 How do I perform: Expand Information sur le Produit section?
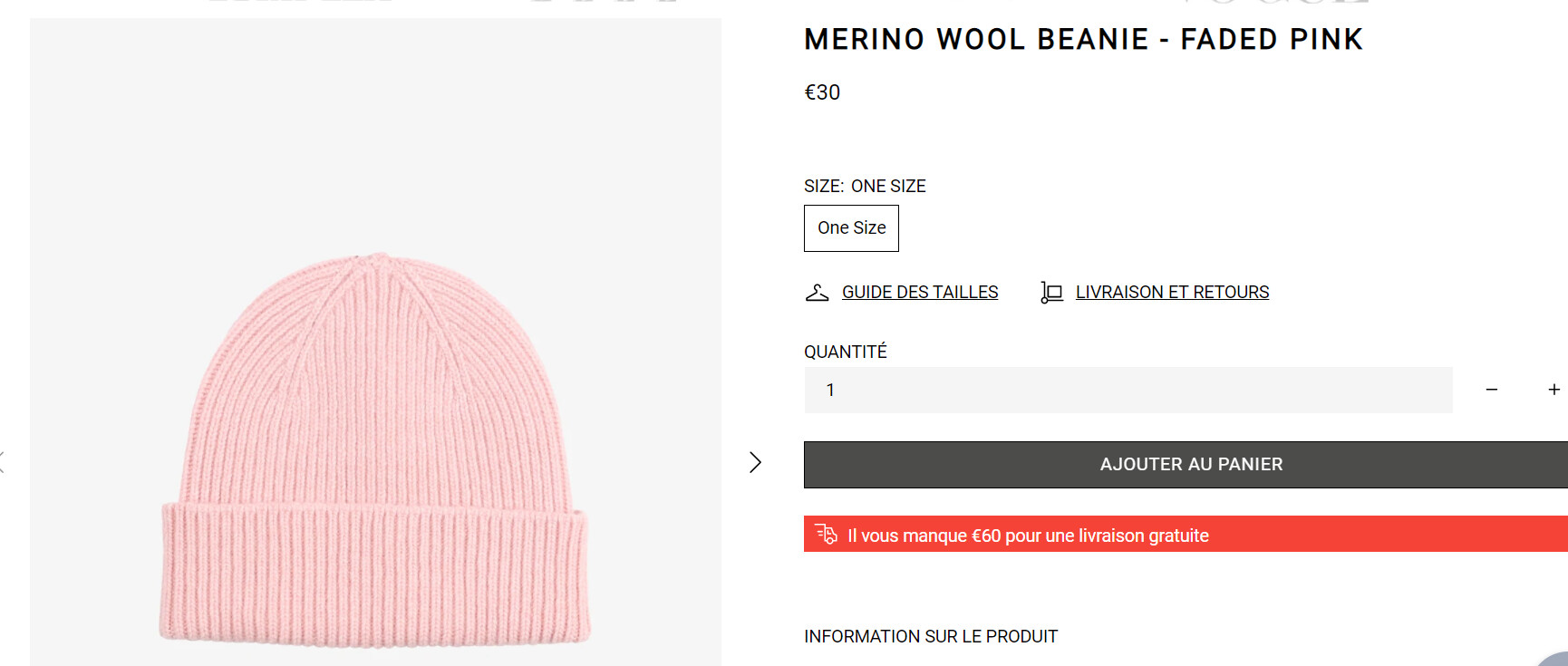(x=931, y=637)
